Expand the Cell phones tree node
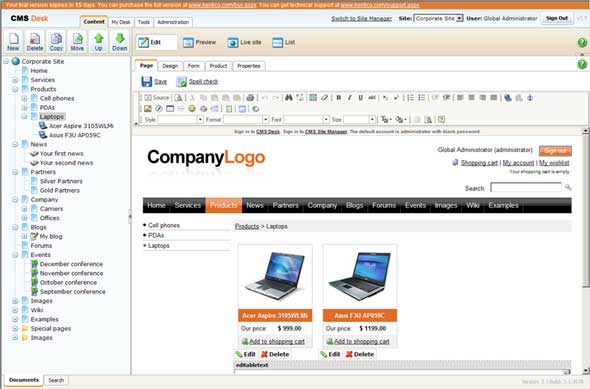The height and width of the screenshot is (389, 590). point(24,98)
